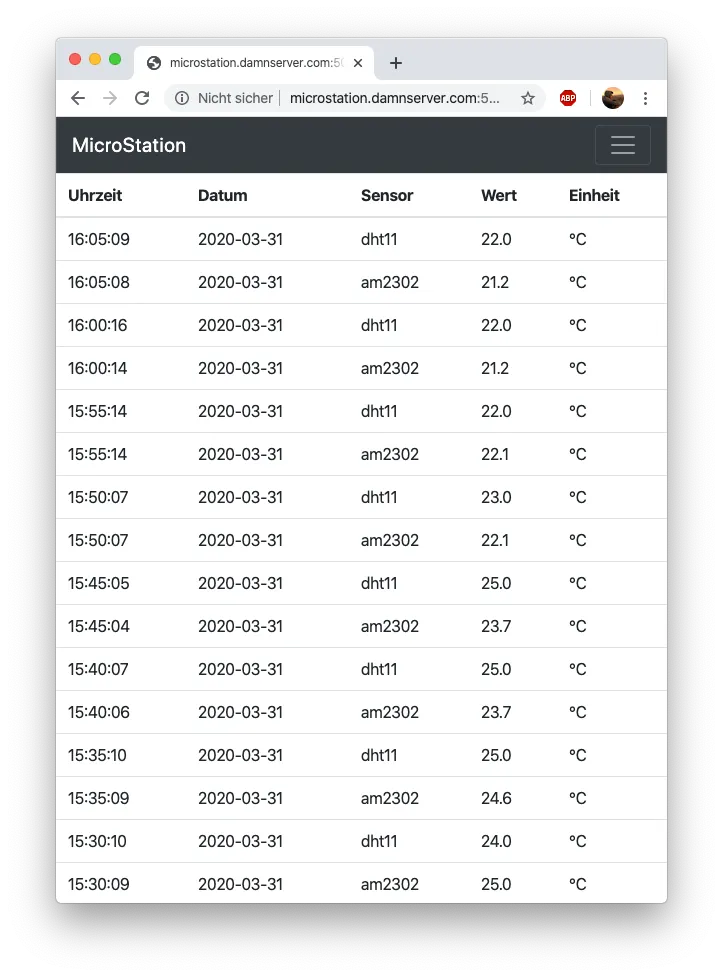Close the microstation.damnserver.com tab
Viewport: 723px width, 977px height.
pos(358,63)
